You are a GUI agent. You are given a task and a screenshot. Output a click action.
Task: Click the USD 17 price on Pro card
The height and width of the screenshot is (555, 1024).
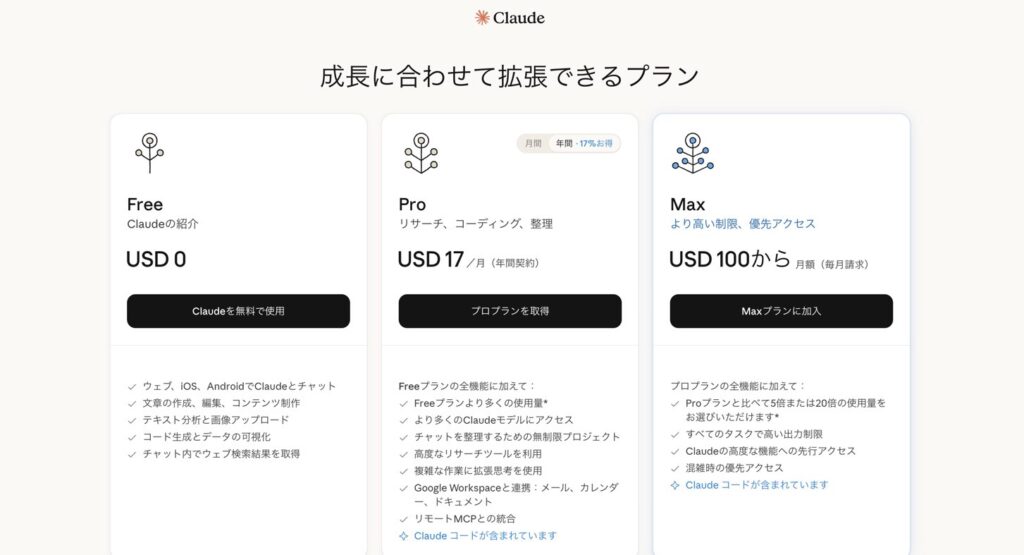(430, 260)
